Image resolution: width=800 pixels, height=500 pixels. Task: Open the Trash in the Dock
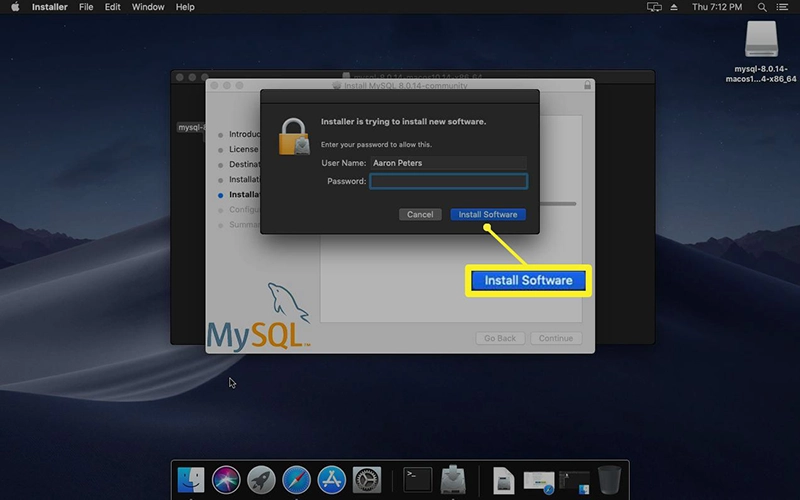tap(609, 480)
